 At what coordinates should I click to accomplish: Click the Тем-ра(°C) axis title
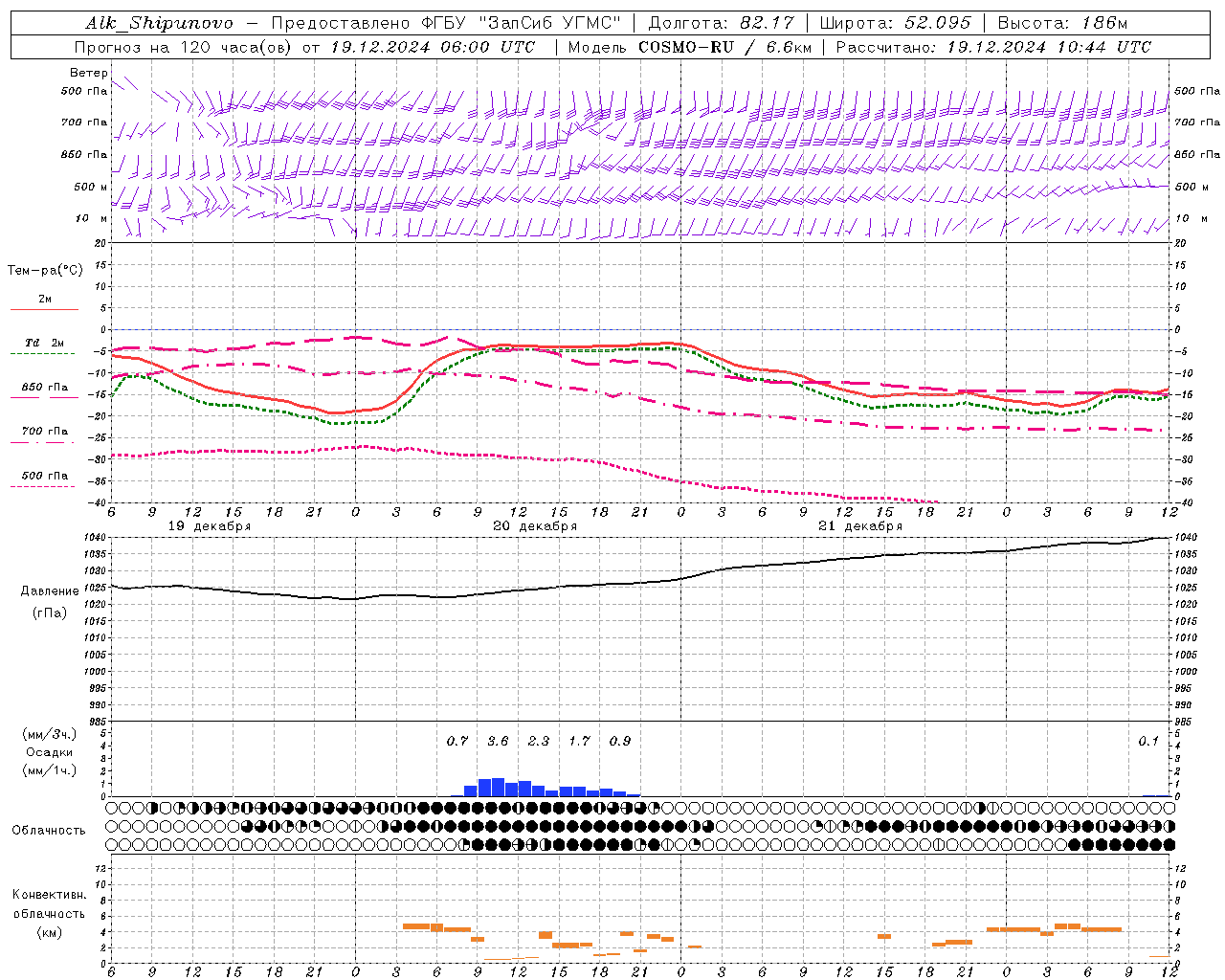pos(45,271)
